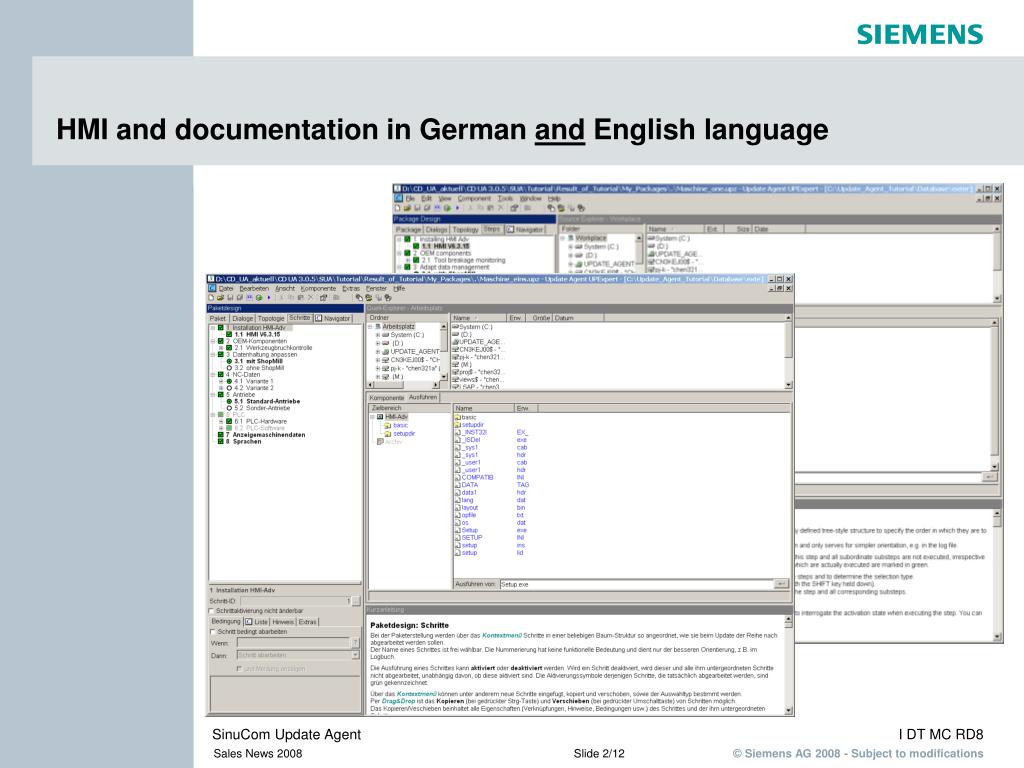Click the layout file icon
The width and height of the screenshot is (1024, 768).
(458, 507)
